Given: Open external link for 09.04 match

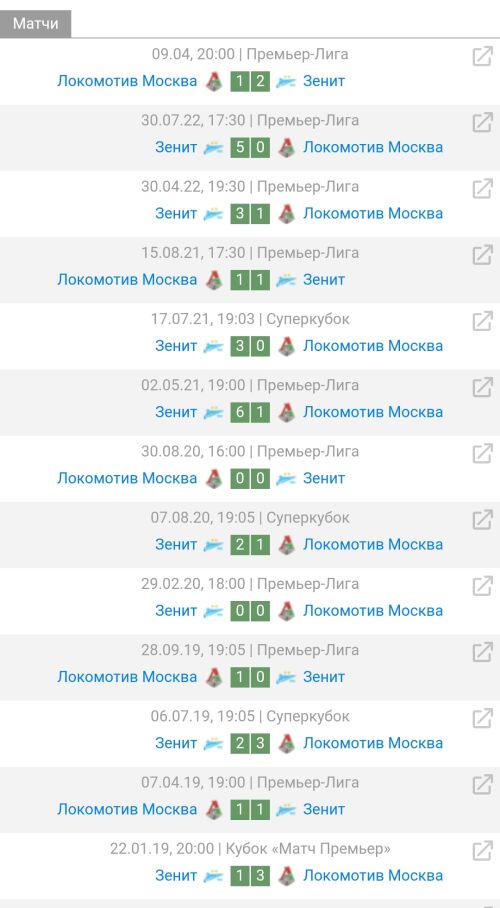Looking at the screenshot, I should 482,56.
